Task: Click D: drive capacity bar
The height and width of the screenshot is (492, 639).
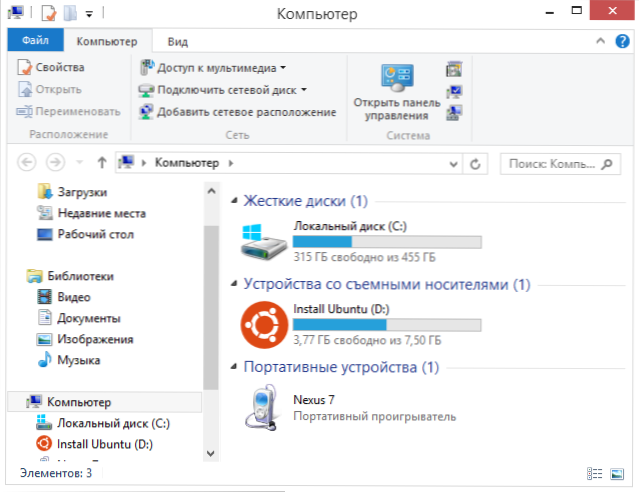Action: 387,325
